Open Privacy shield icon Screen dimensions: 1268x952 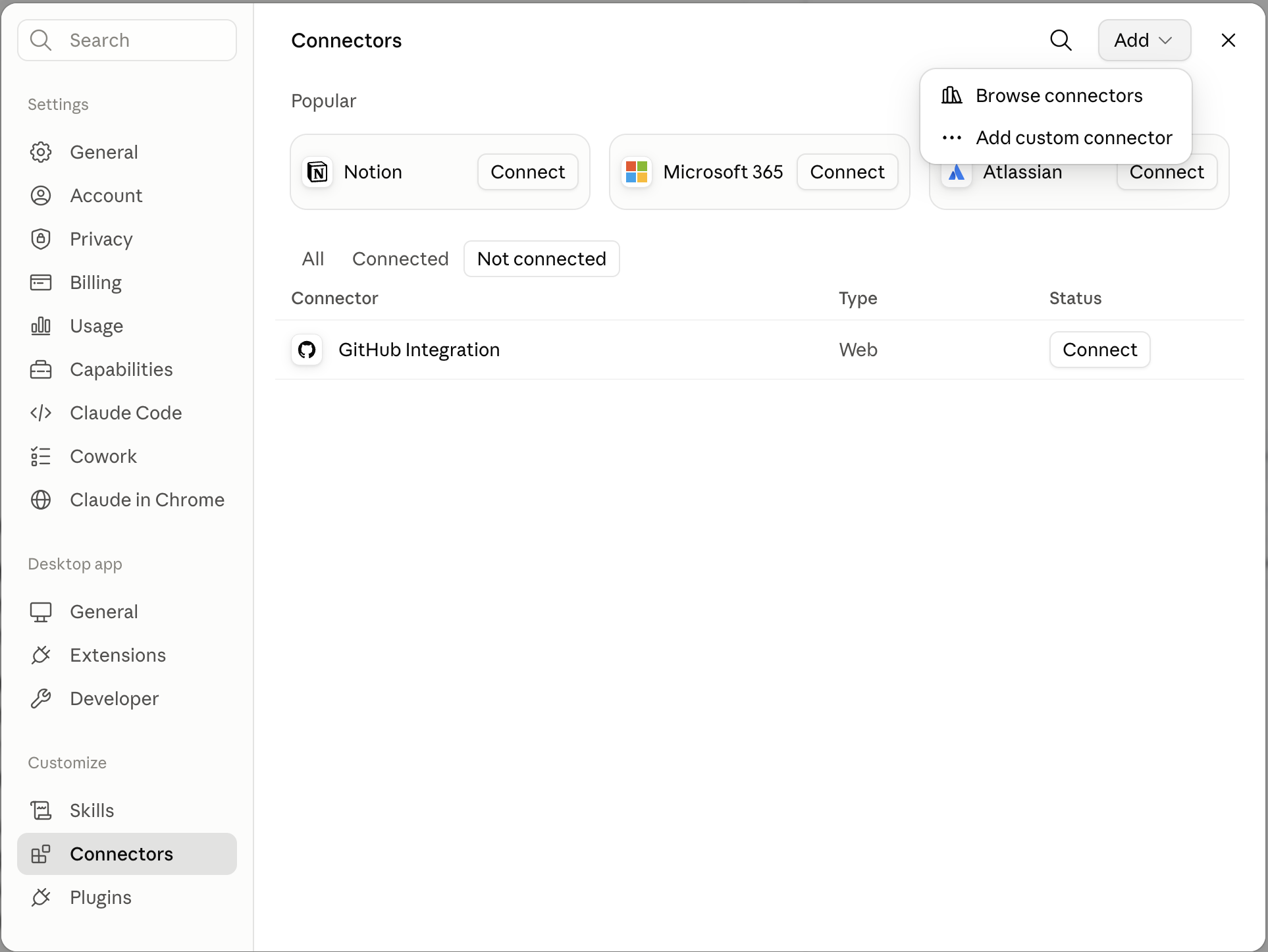(41, 239)
